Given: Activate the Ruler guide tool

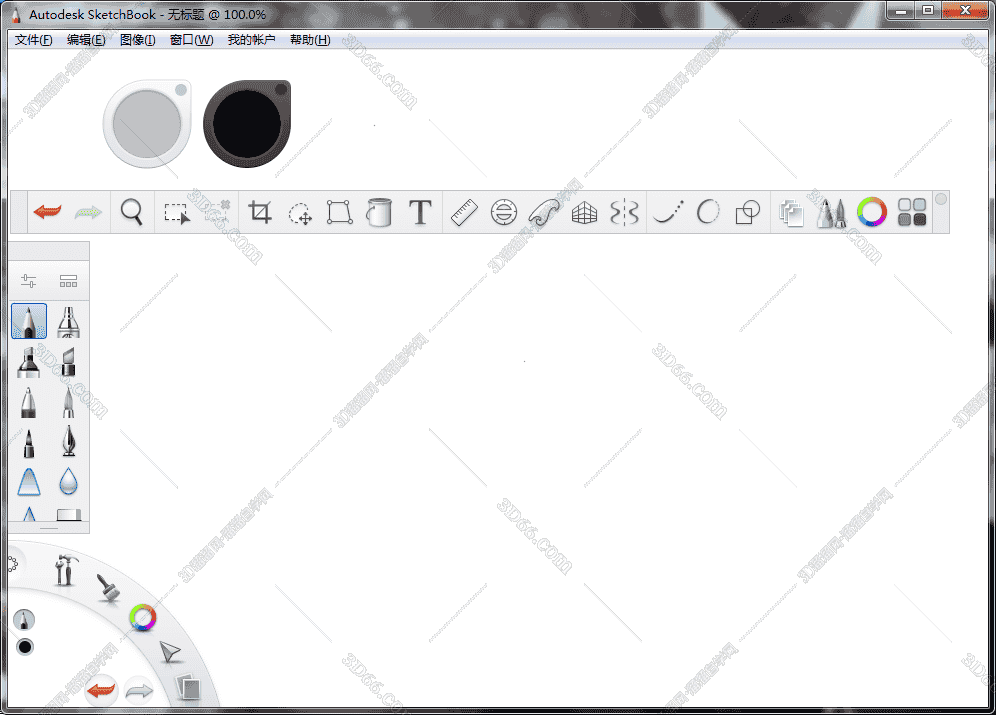Looking at the screenshot, I should (x=463, y=212).
